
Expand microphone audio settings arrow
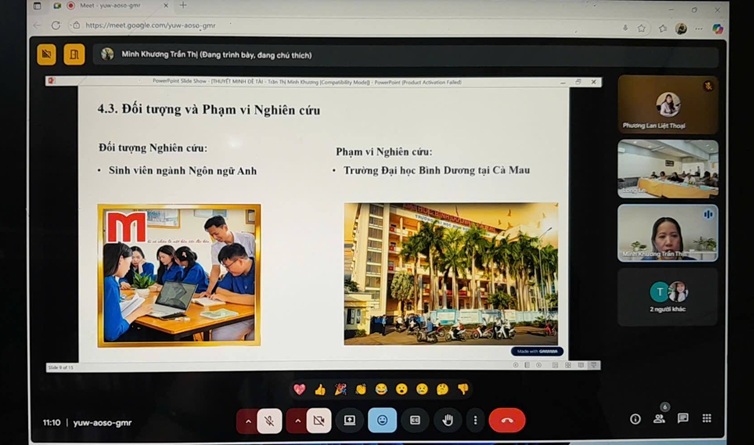click(248, 421)
